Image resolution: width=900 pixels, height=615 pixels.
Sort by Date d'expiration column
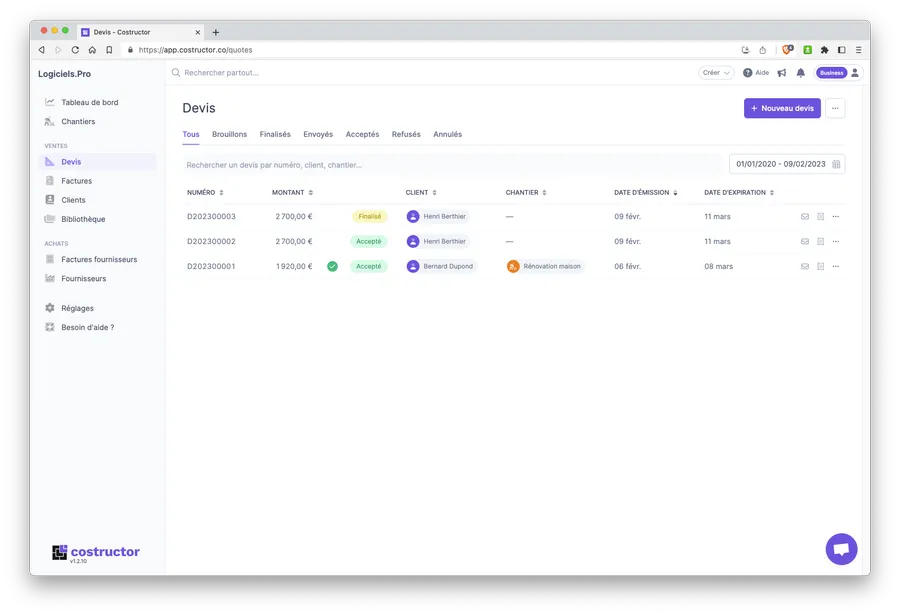tap(739, 192)
